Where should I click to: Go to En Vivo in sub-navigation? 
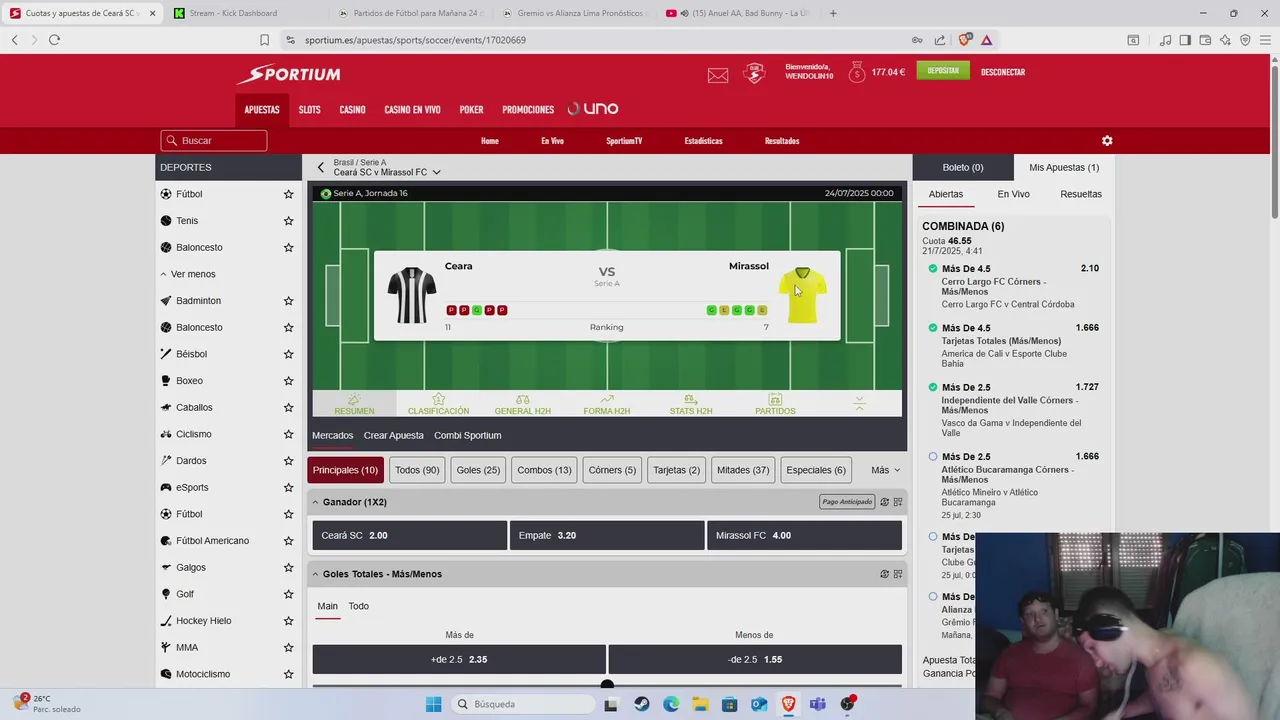click(552, 141)
